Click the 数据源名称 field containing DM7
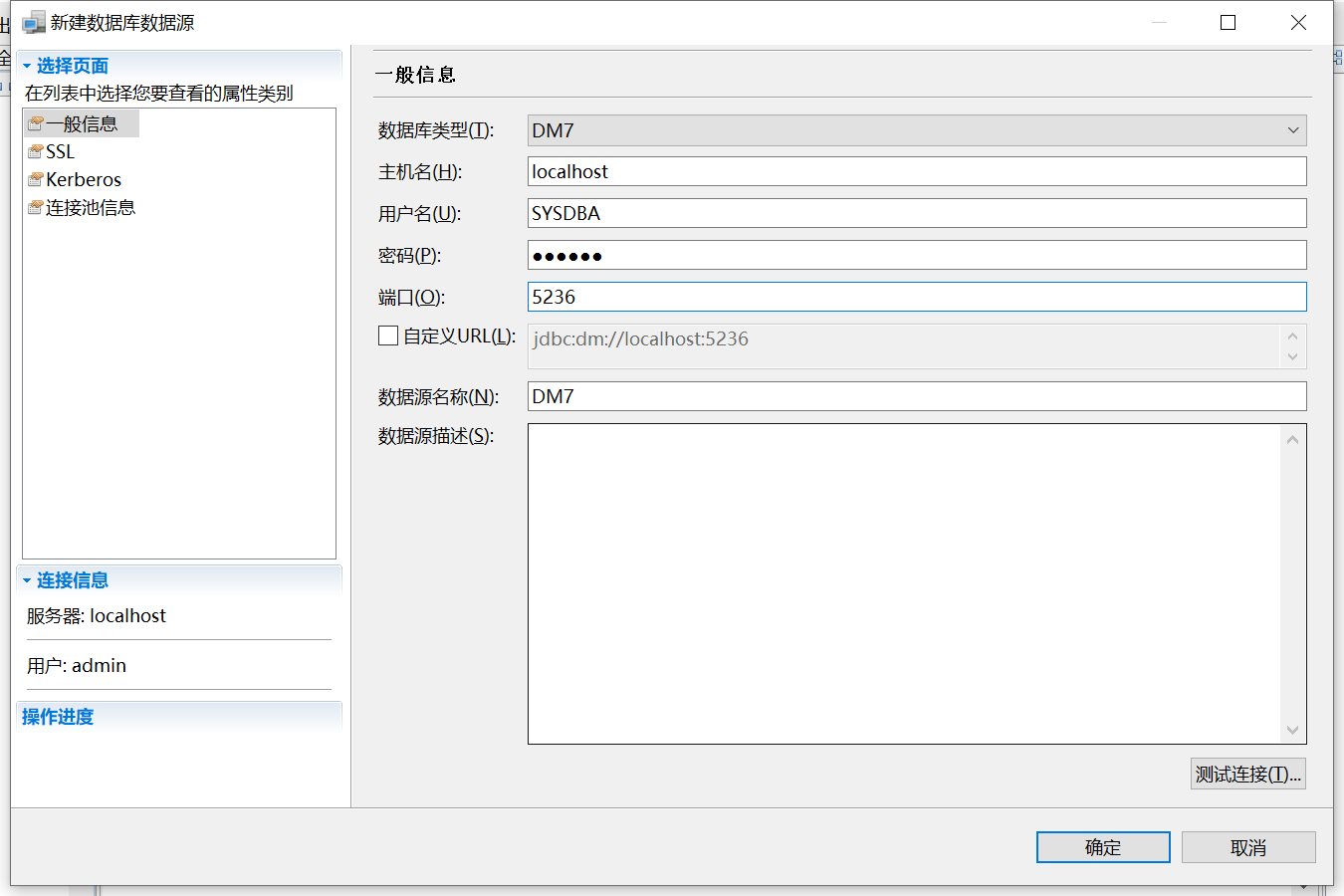The image size is (1344, 896). [x=917, y=396]
